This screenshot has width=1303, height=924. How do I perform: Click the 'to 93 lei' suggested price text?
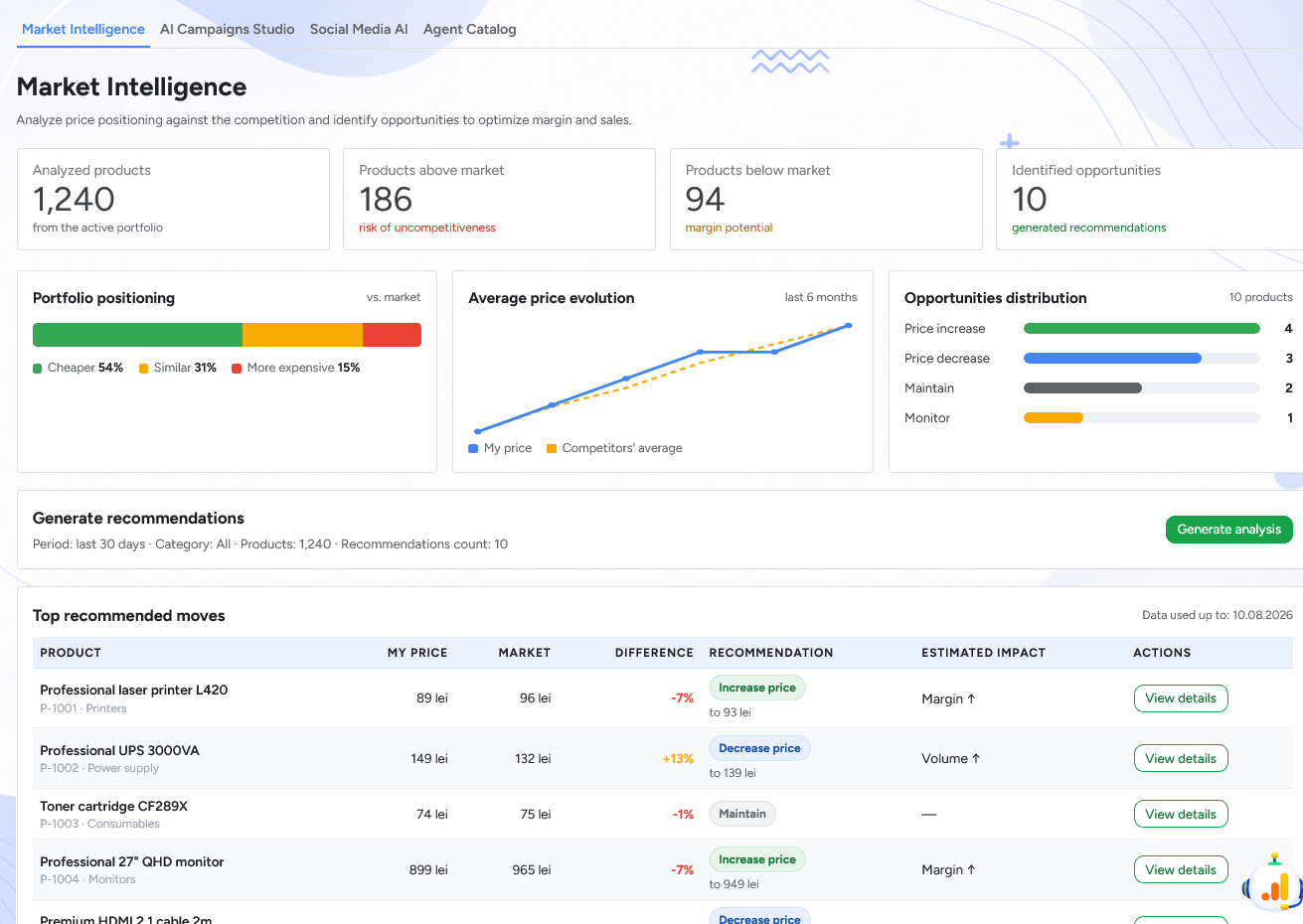[730, 712]
